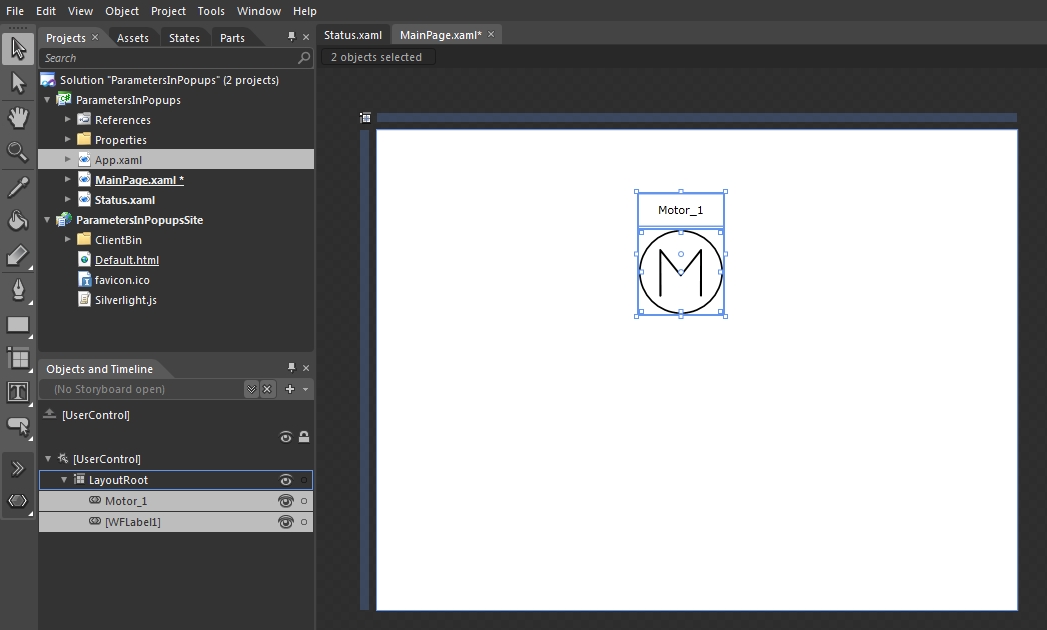The image size is (1047, 630).
Task: Pick the Eyedropper tool
Action: click(18, 187)
